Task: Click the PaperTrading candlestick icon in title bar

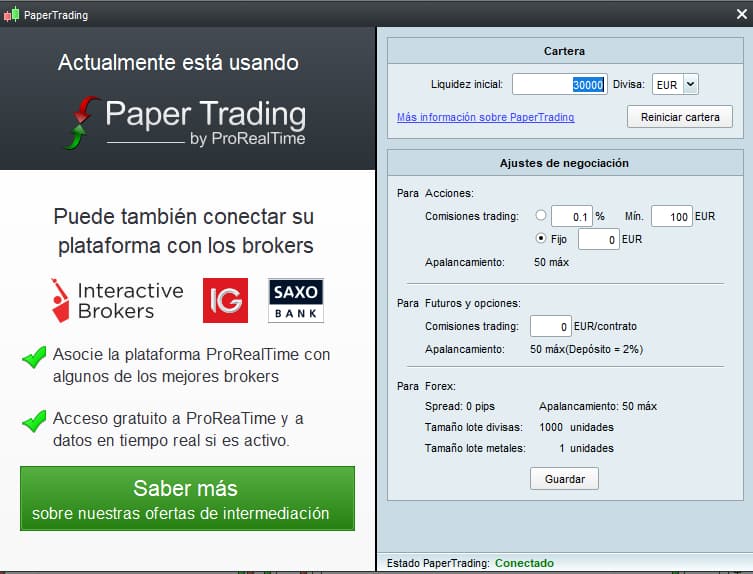Action: click(12, 14)
